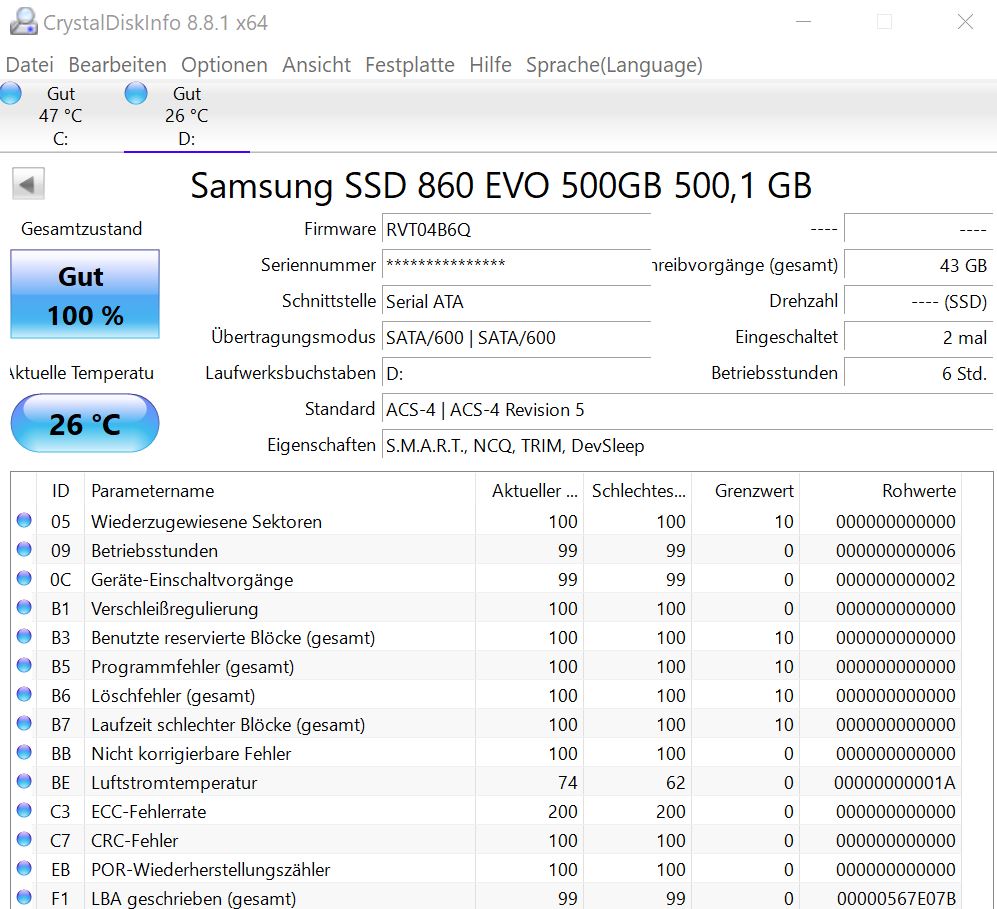Click Luftstromtemperatur worst value 62
997x909 pixels.
coord(675,783)
